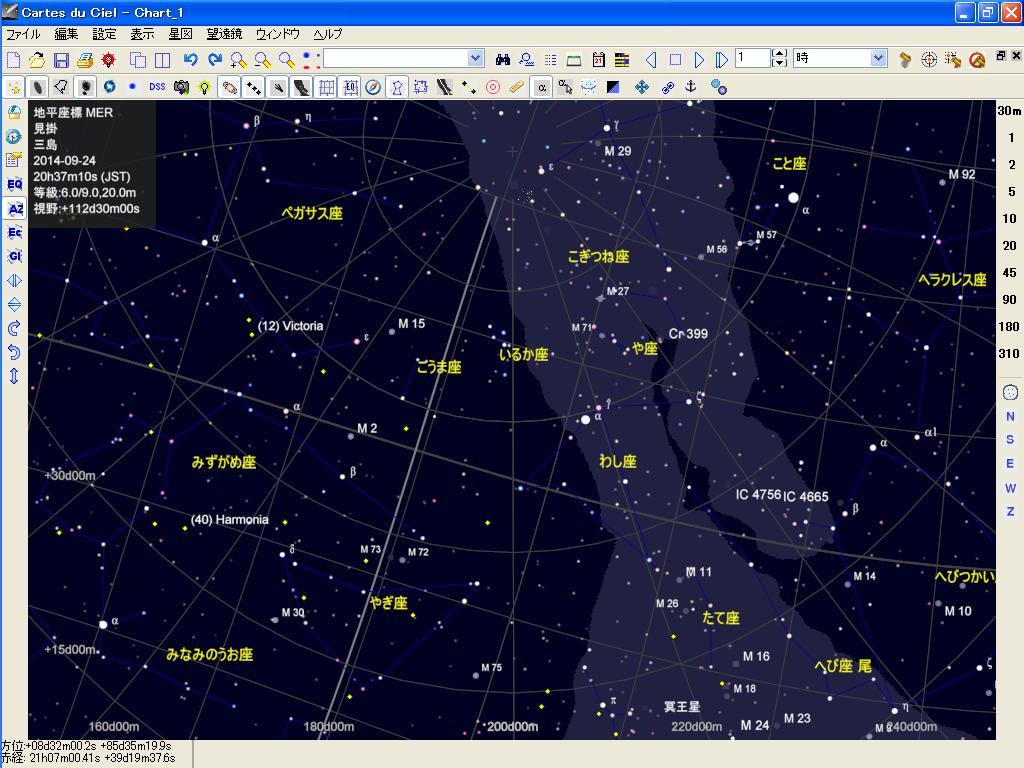Set field of view to 45 degrees
The image size is (1024, 768).
coord(1010,272)
